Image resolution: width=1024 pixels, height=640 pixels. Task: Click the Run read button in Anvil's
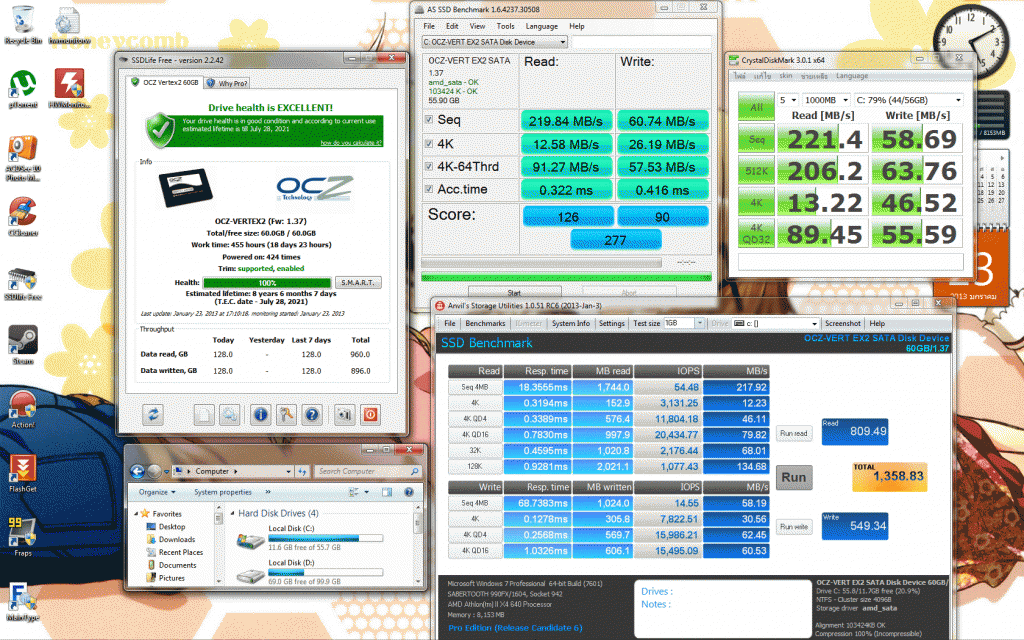[x=794, y=433]
